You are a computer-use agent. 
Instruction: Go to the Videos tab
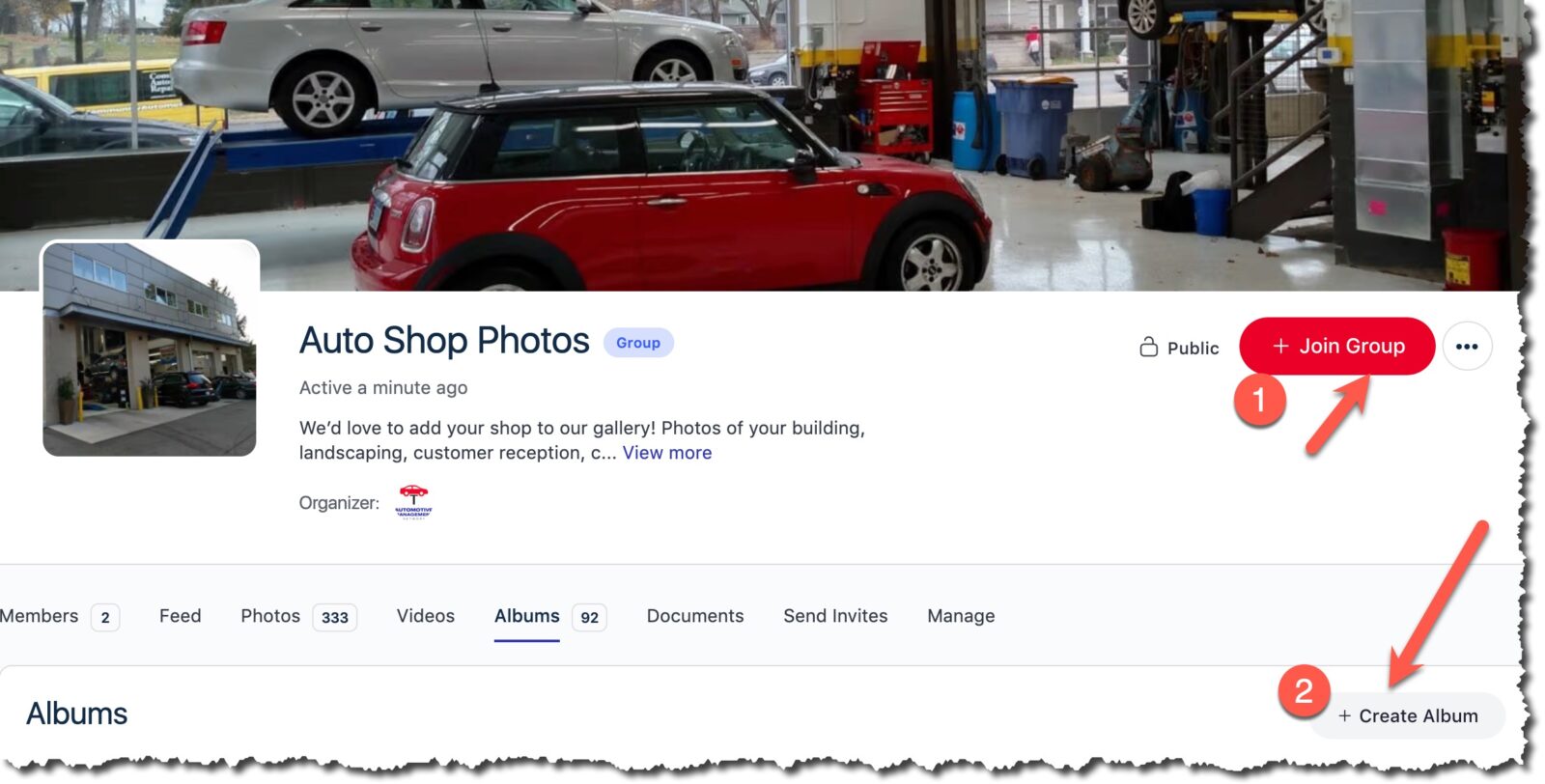click(425, 616)
